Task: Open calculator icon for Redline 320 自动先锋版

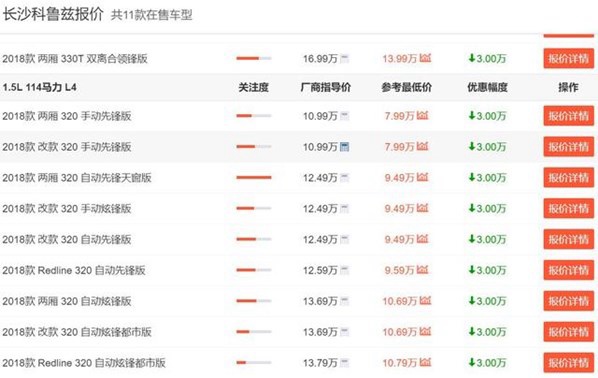Action: [344, 270]
